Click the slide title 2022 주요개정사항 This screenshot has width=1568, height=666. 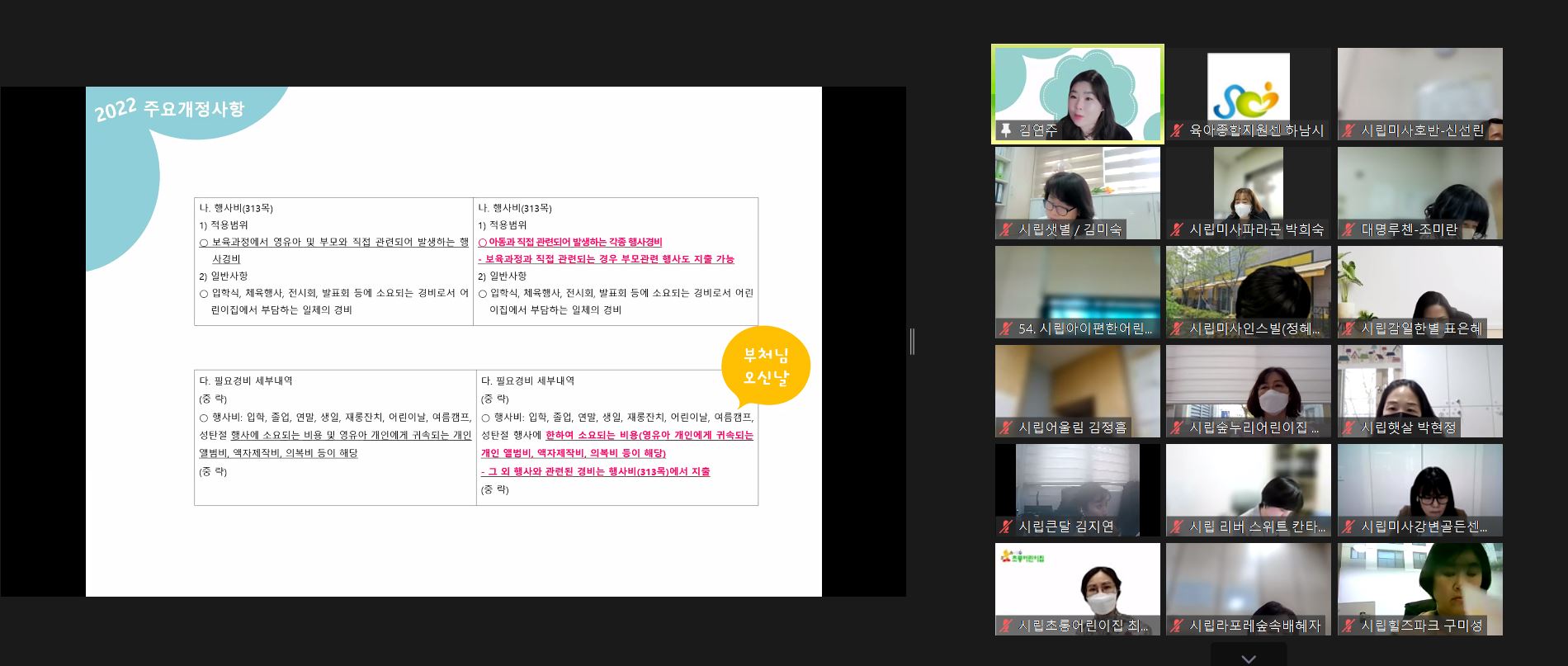(x=170, y=110)
